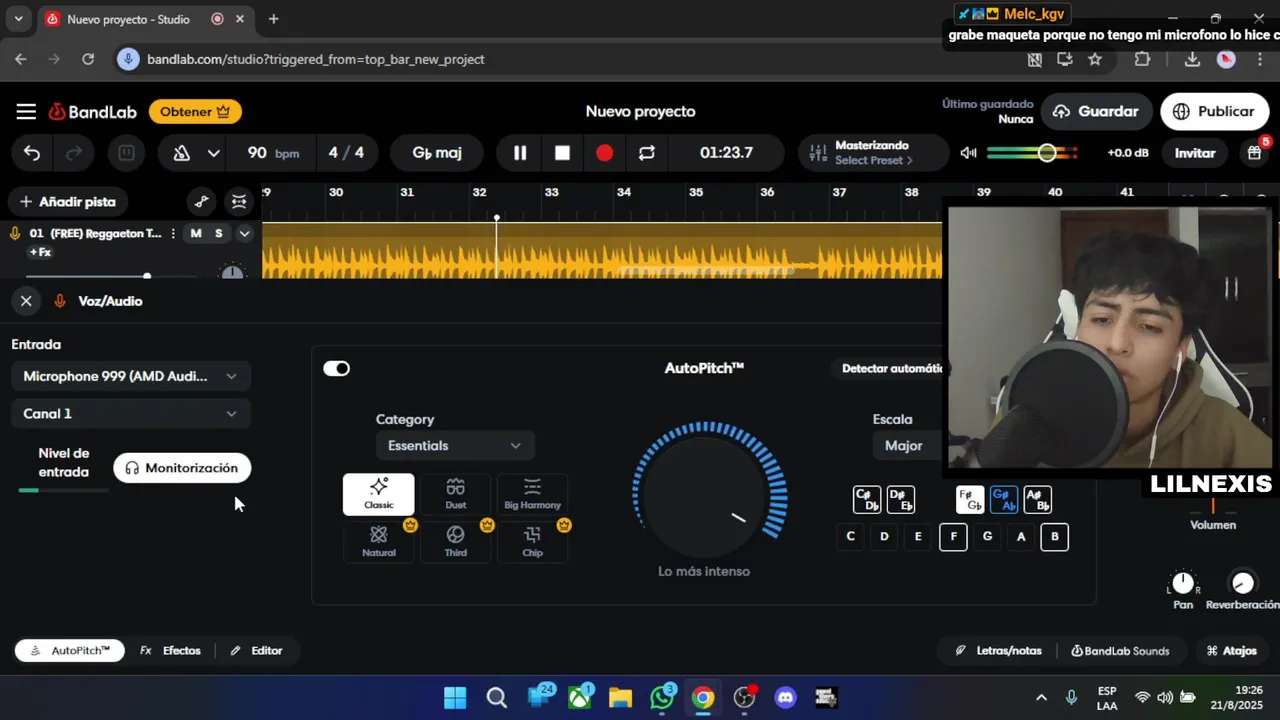1280x720 pixels.
Task: Open Reggaeton track options three dots
Action: (x=173, y=233)
